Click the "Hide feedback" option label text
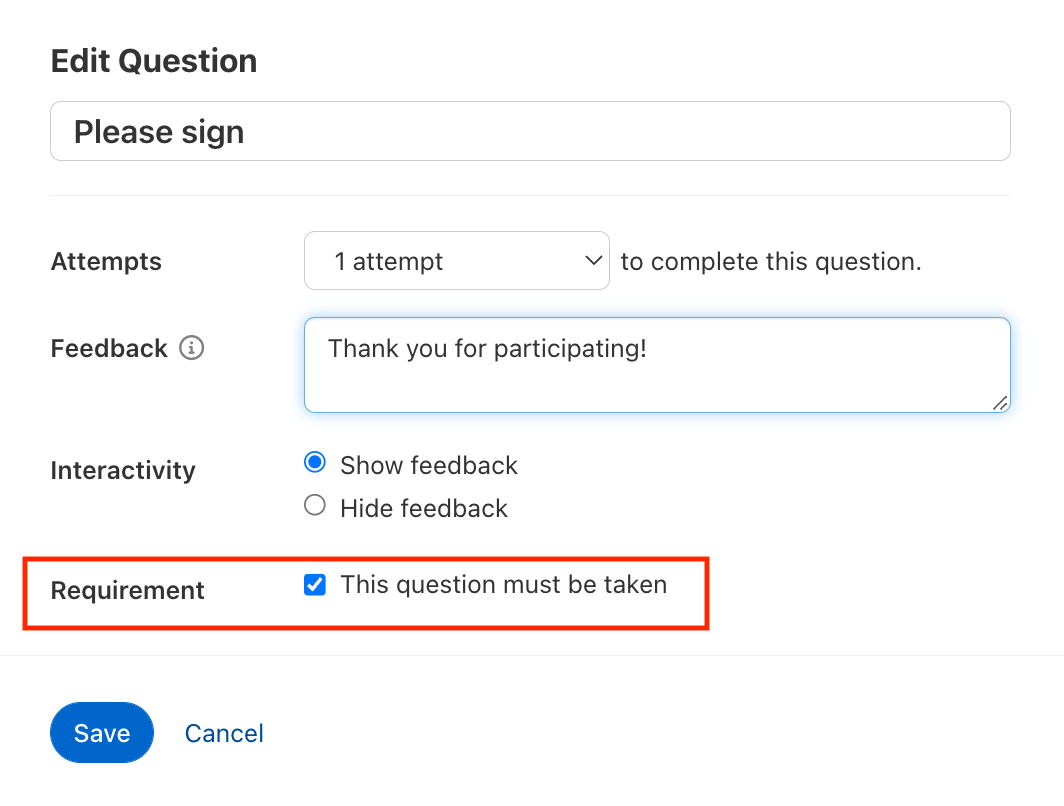This screenshot has height=806, width=1064. (x=424, y=509)
